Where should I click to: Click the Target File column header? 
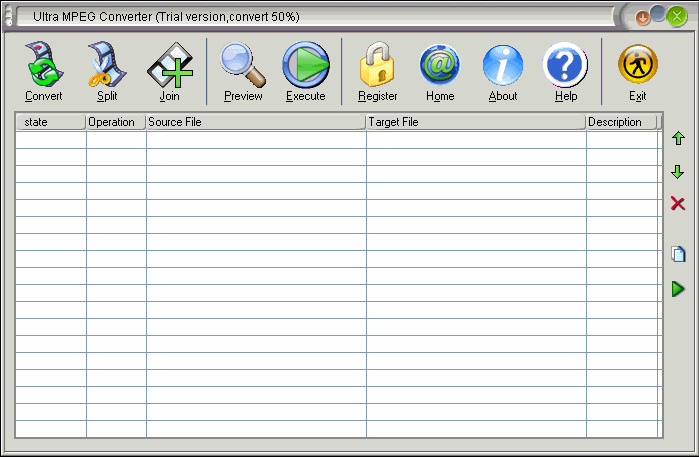tap(476, 122)
